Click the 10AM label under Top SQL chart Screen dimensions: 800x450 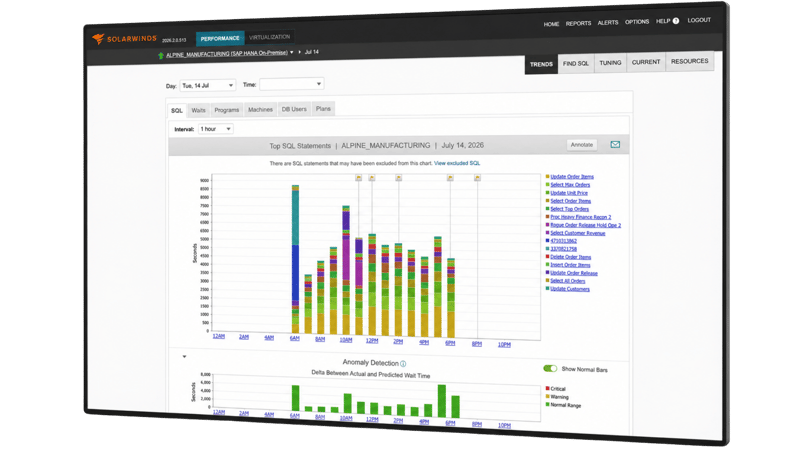pyautogui.click(x=346, y=340)
